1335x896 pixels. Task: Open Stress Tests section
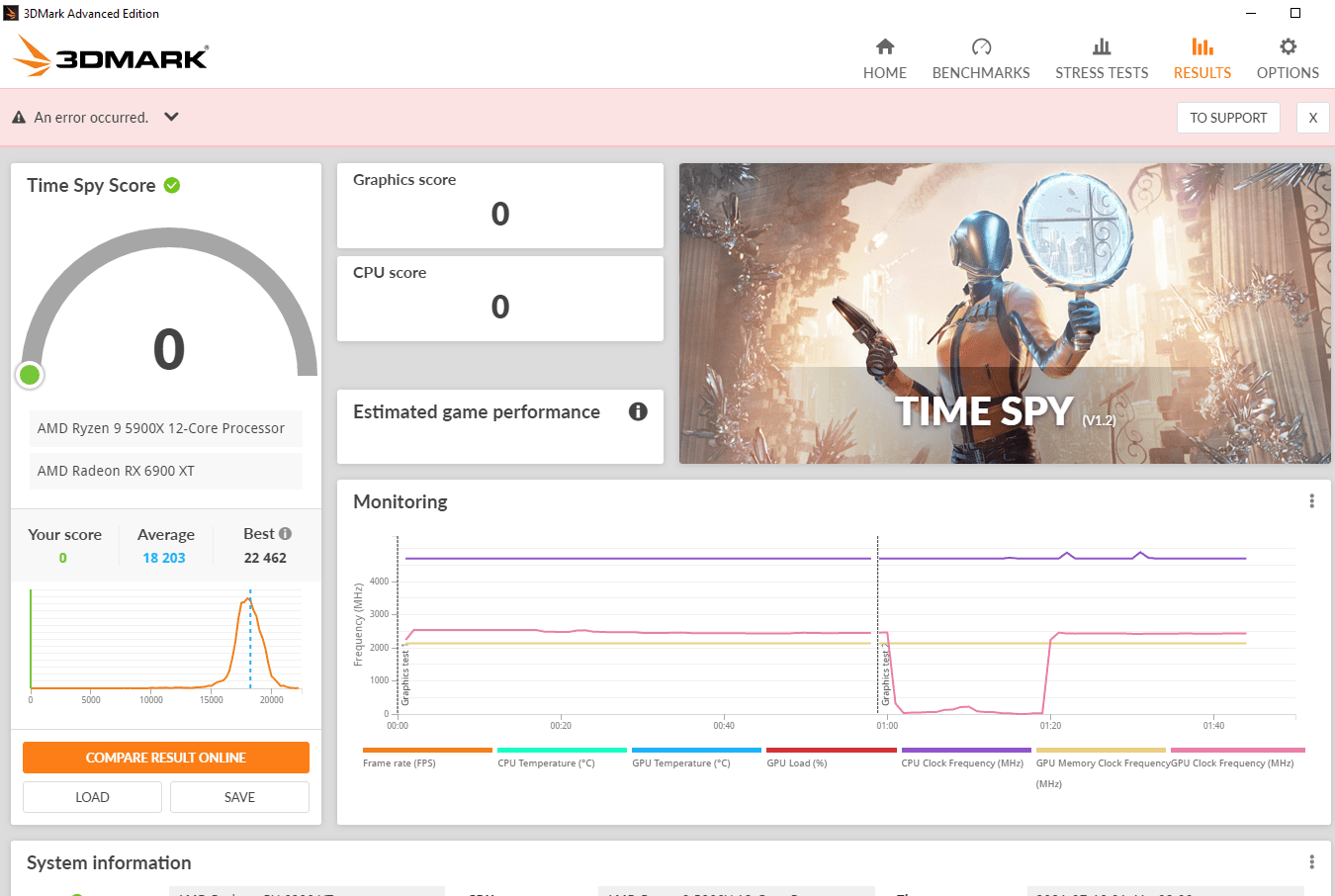coord(1102,59)
